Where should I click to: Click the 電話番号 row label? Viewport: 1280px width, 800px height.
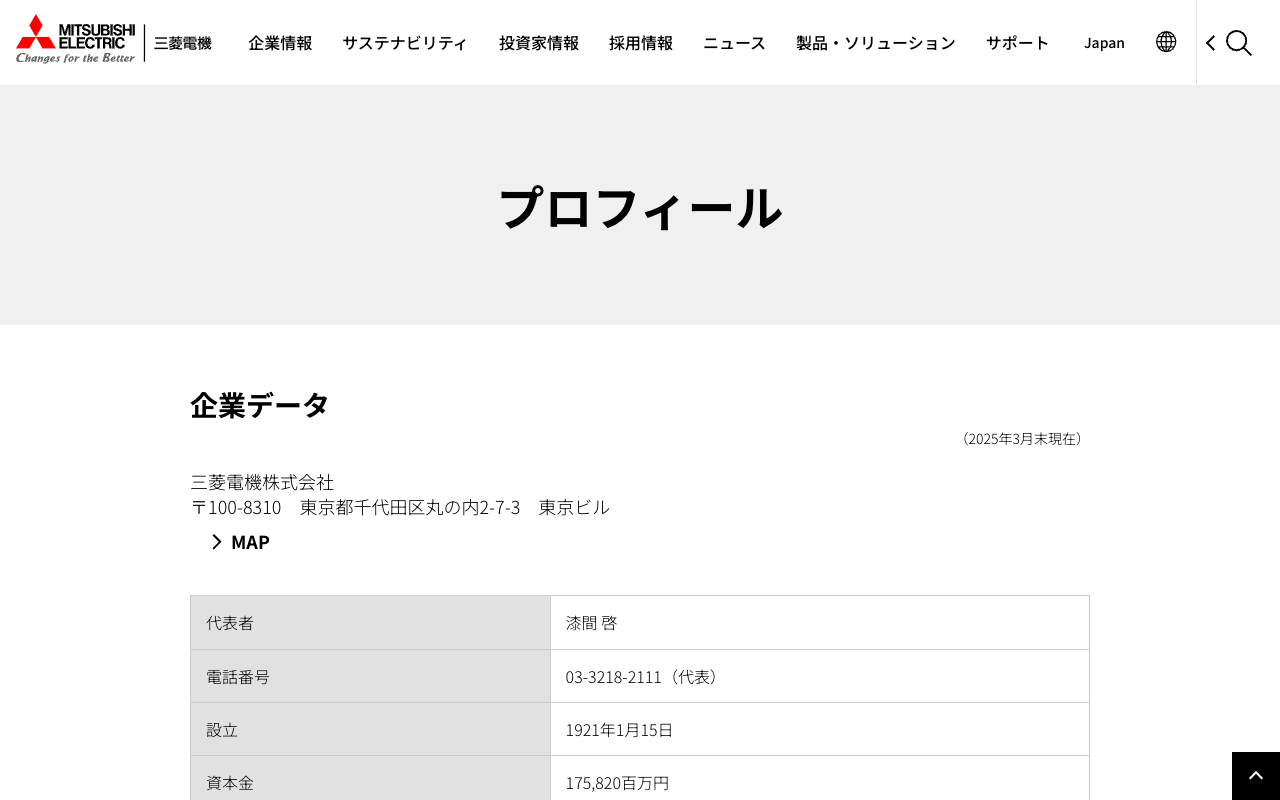point(370,676)
